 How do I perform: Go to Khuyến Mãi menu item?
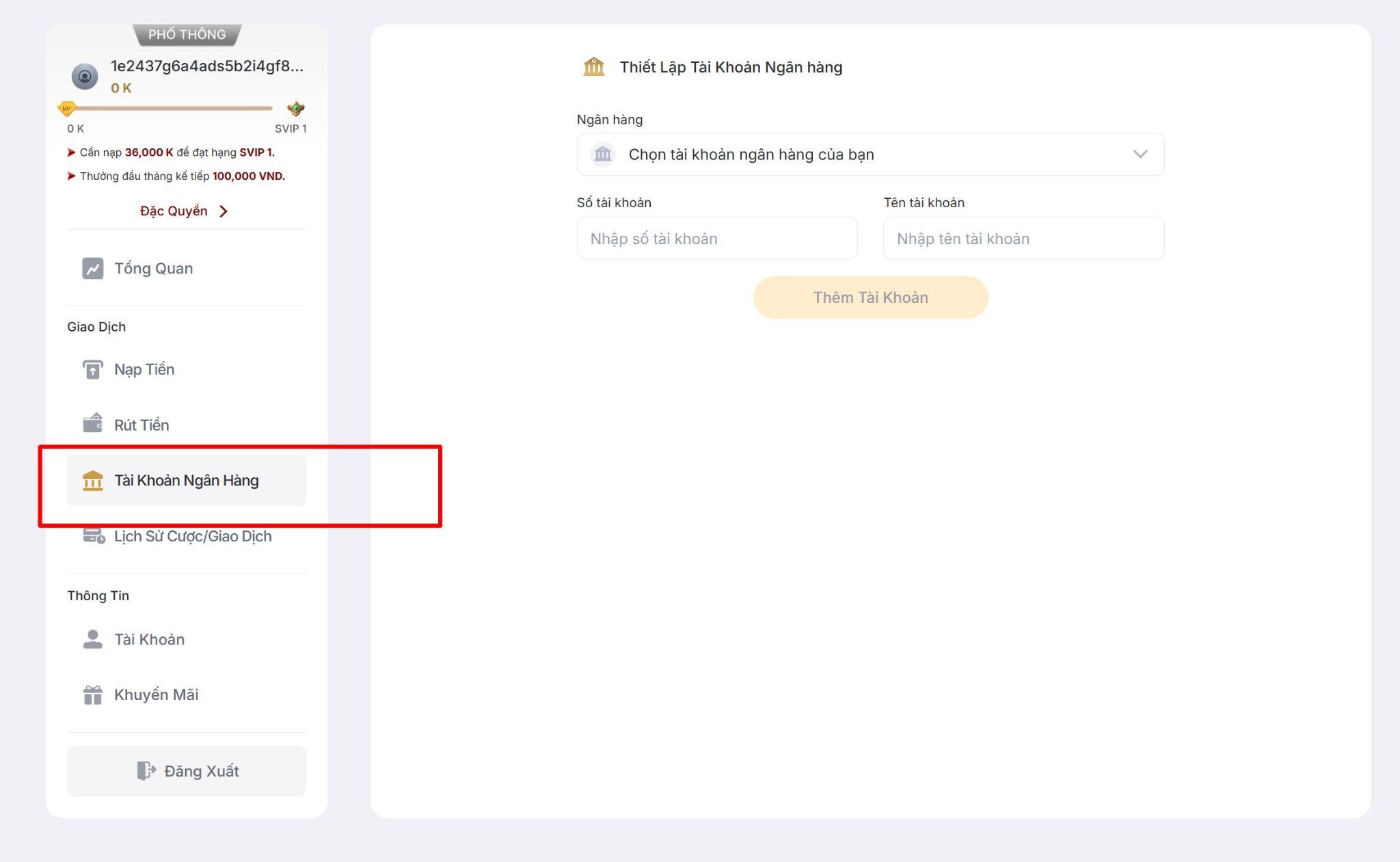pos(156,695)
